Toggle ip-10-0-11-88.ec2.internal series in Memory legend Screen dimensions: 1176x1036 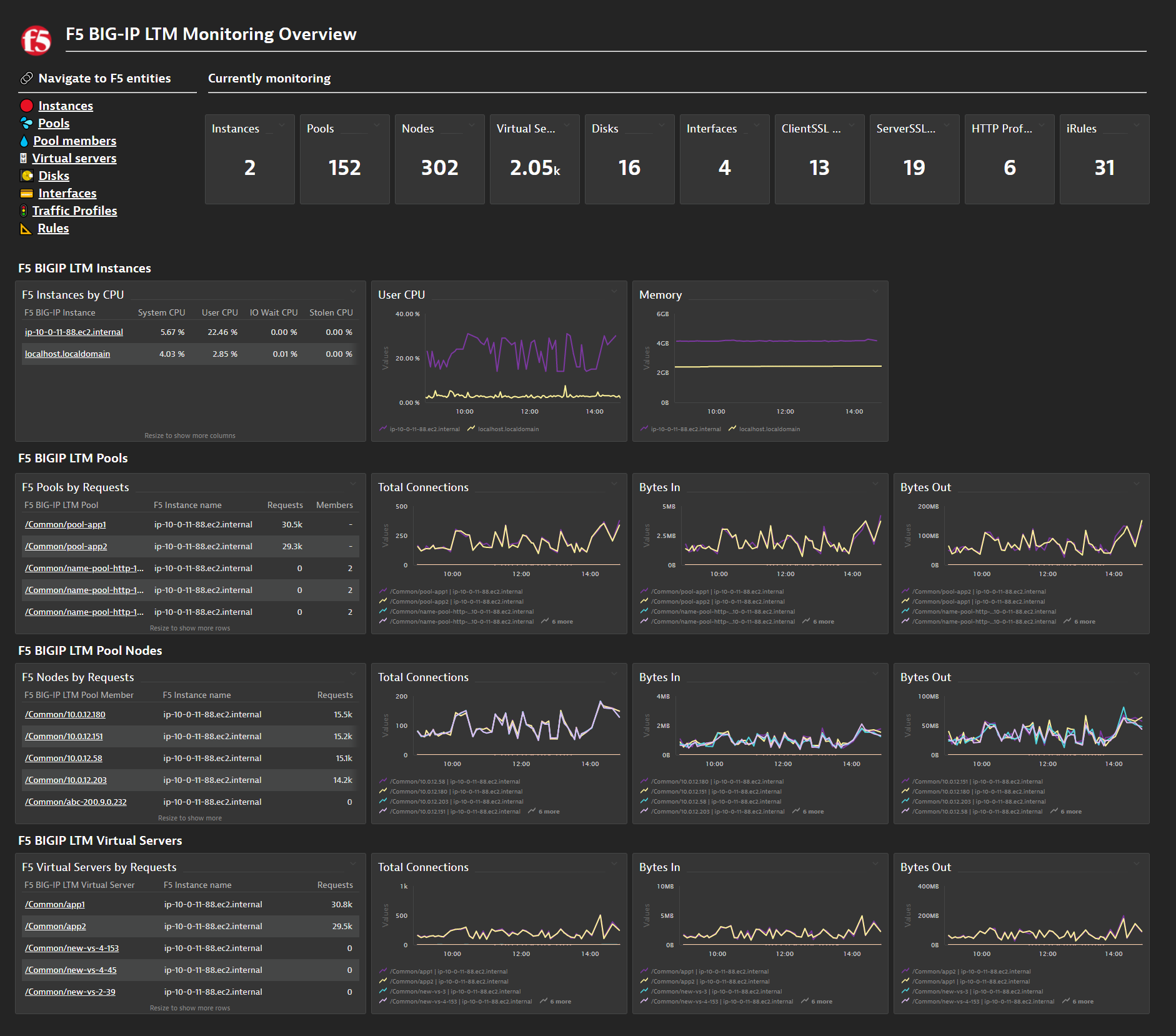point(680,429)
